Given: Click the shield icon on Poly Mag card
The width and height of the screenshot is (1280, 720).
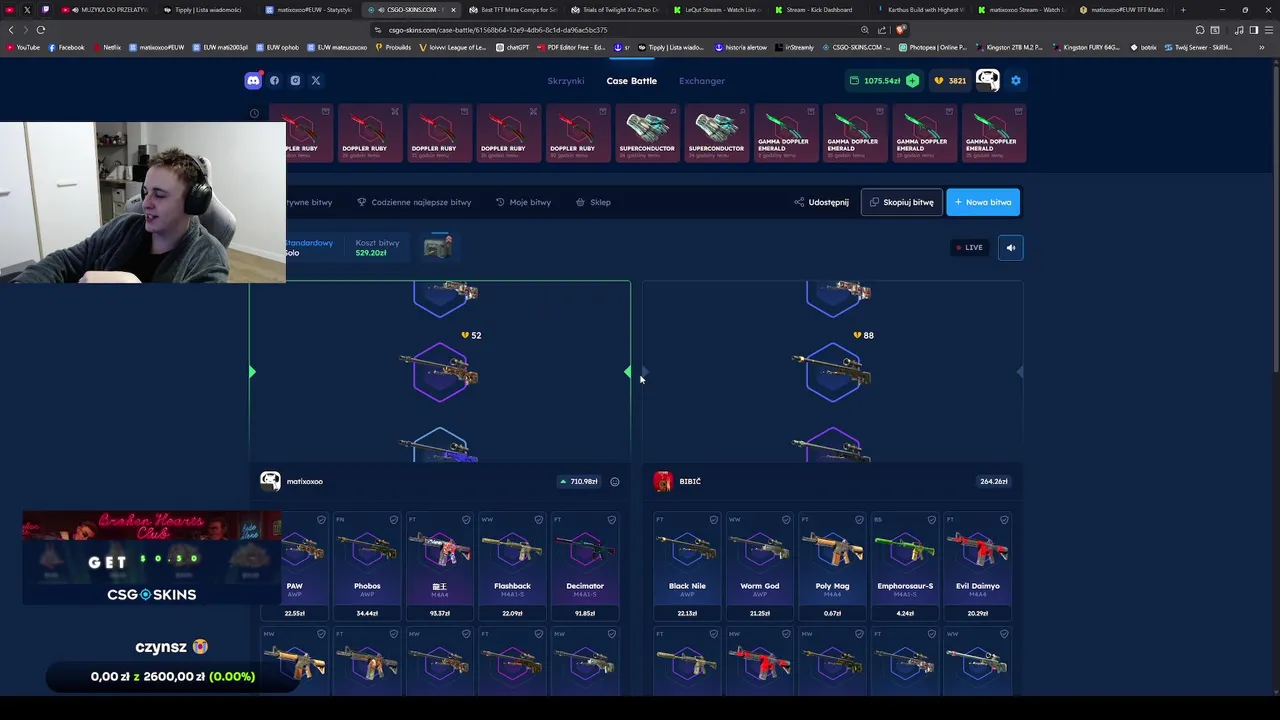Looking at the screenshot, I should pos(858,519).
